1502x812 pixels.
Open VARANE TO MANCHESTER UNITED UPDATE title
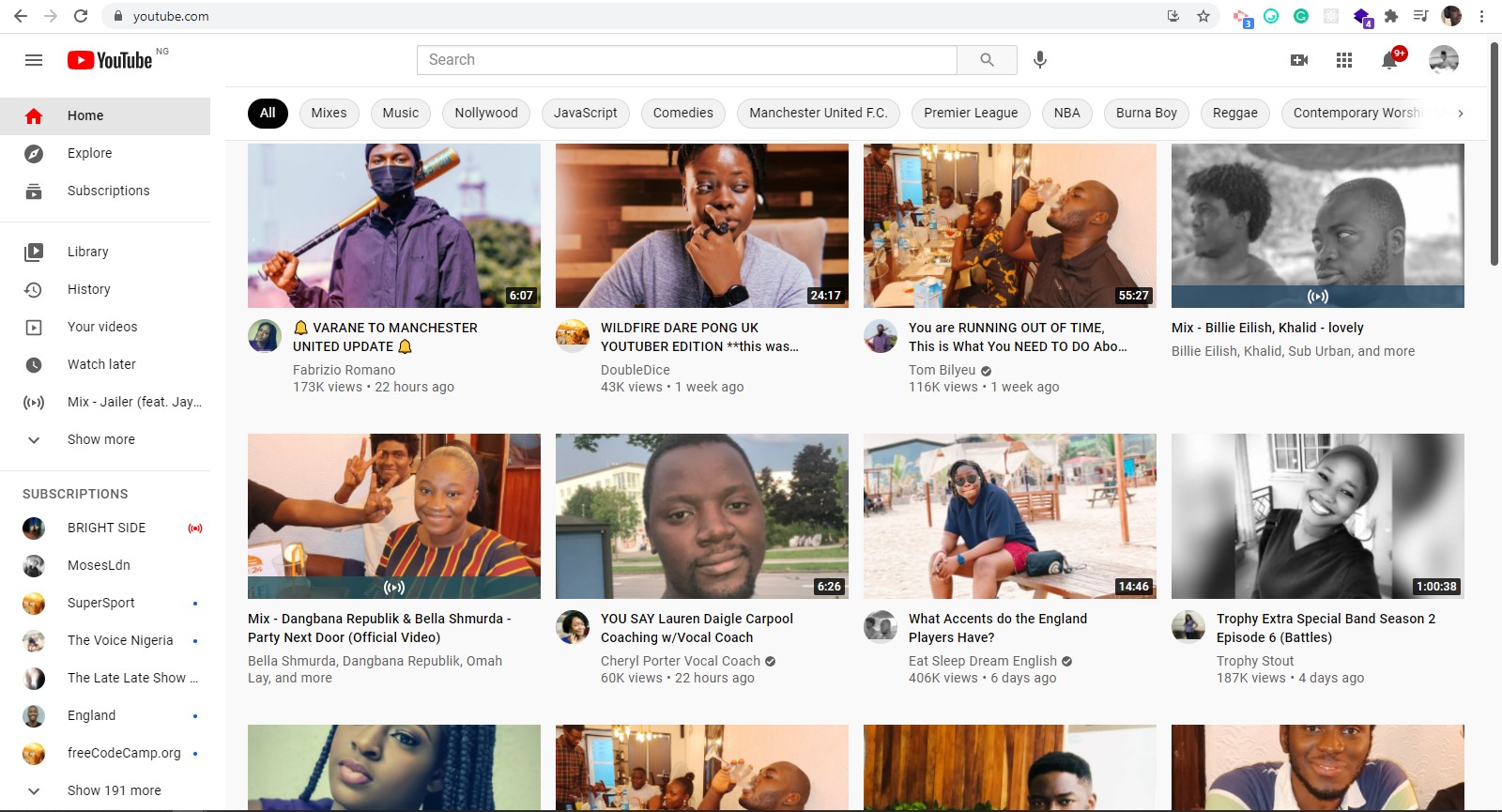[x=385, y=337]
